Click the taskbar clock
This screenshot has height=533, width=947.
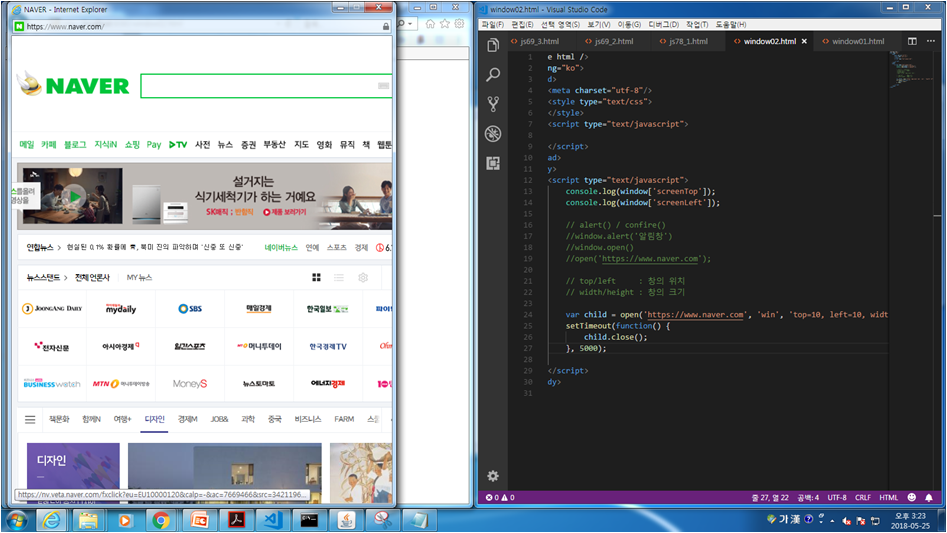[910, 520]
